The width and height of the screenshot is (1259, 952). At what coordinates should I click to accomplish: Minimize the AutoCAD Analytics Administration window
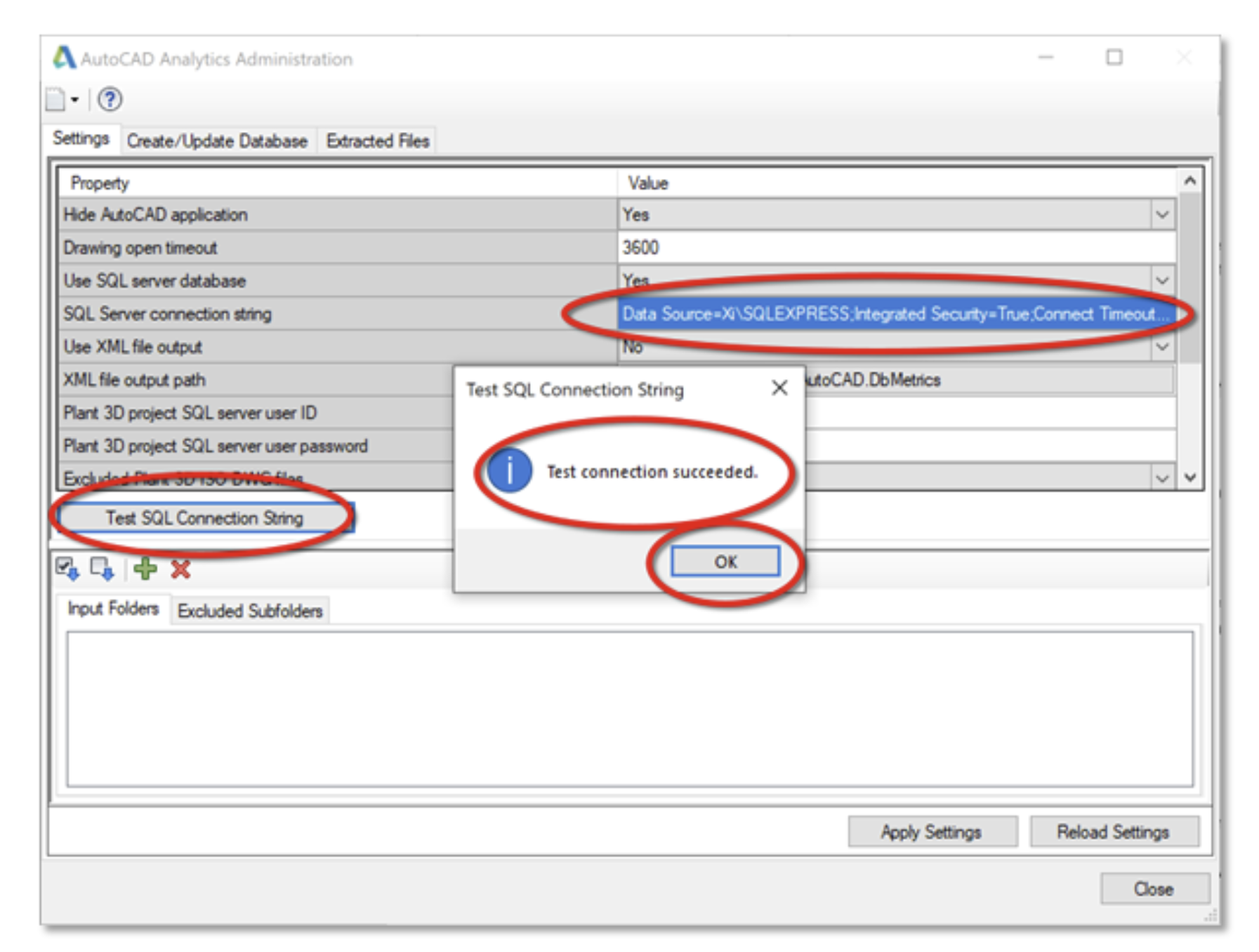click(1046, 57)
